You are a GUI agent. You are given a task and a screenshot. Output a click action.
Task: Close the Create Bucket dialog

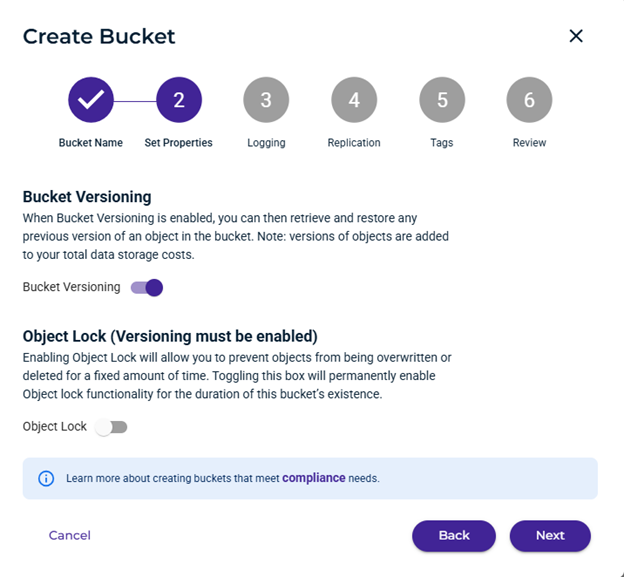pyautogui.click(x=576, y=36)
